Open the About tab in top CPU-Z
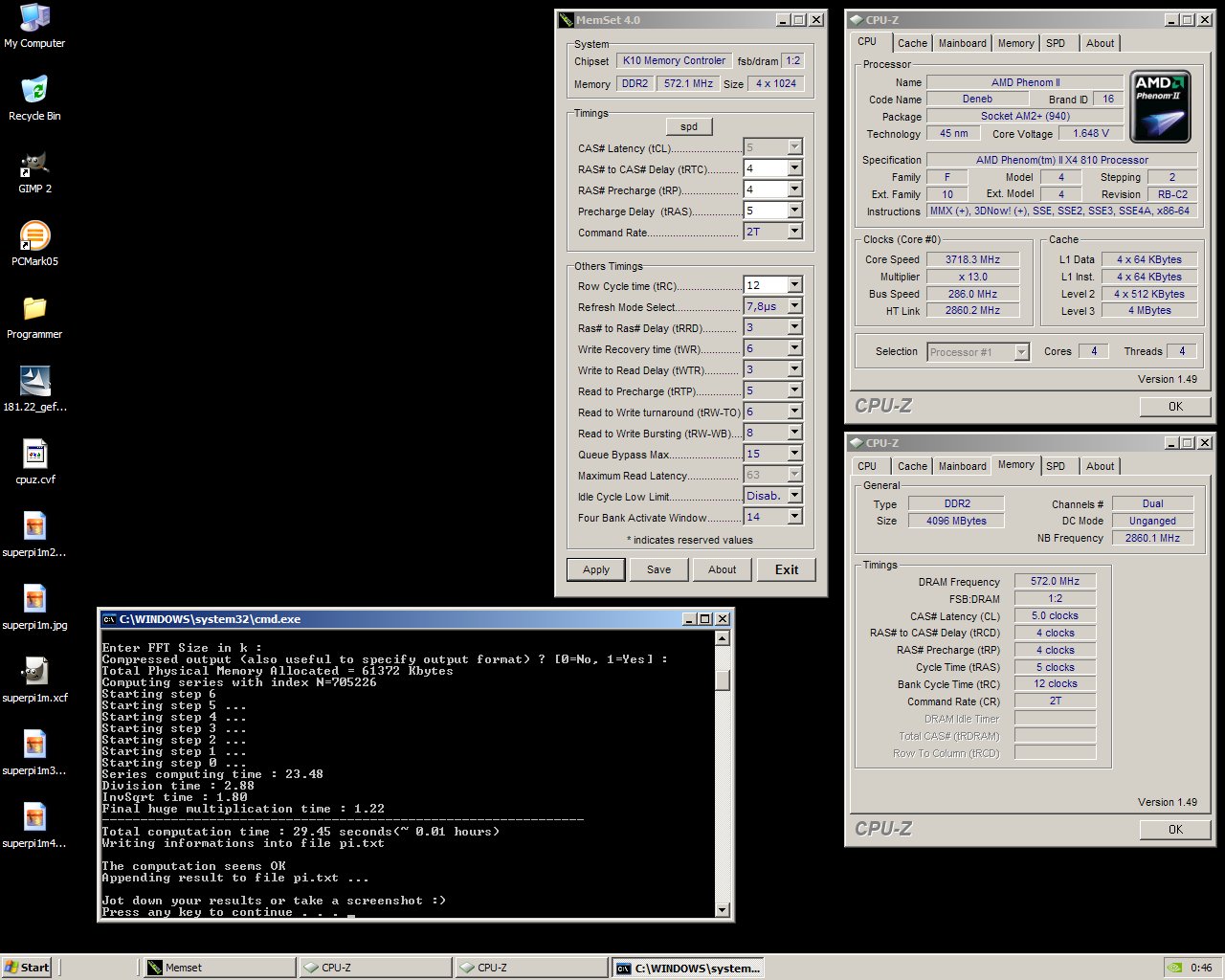The height and width of the screenshot is (980, 1225). (x=1100, y=43)
